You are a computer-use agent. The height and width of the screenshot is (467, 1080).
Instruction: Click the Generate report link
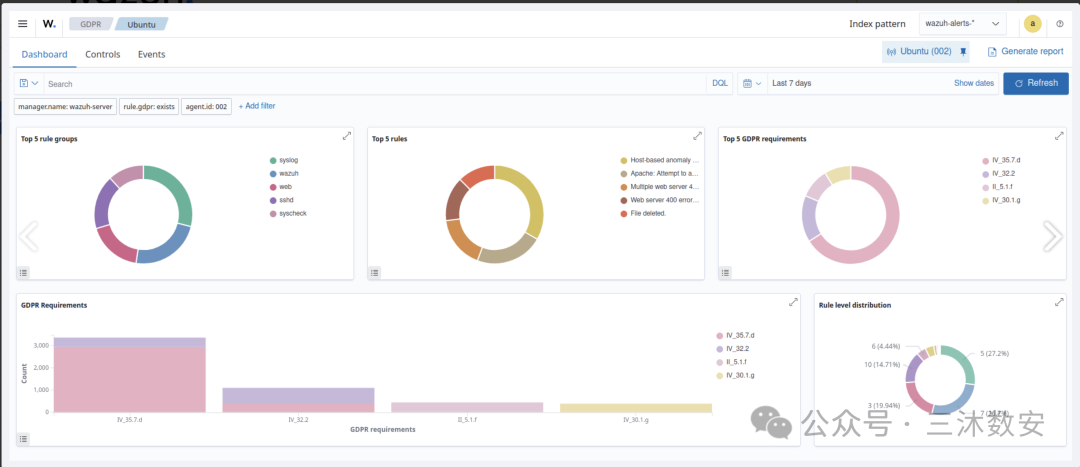1032,52
